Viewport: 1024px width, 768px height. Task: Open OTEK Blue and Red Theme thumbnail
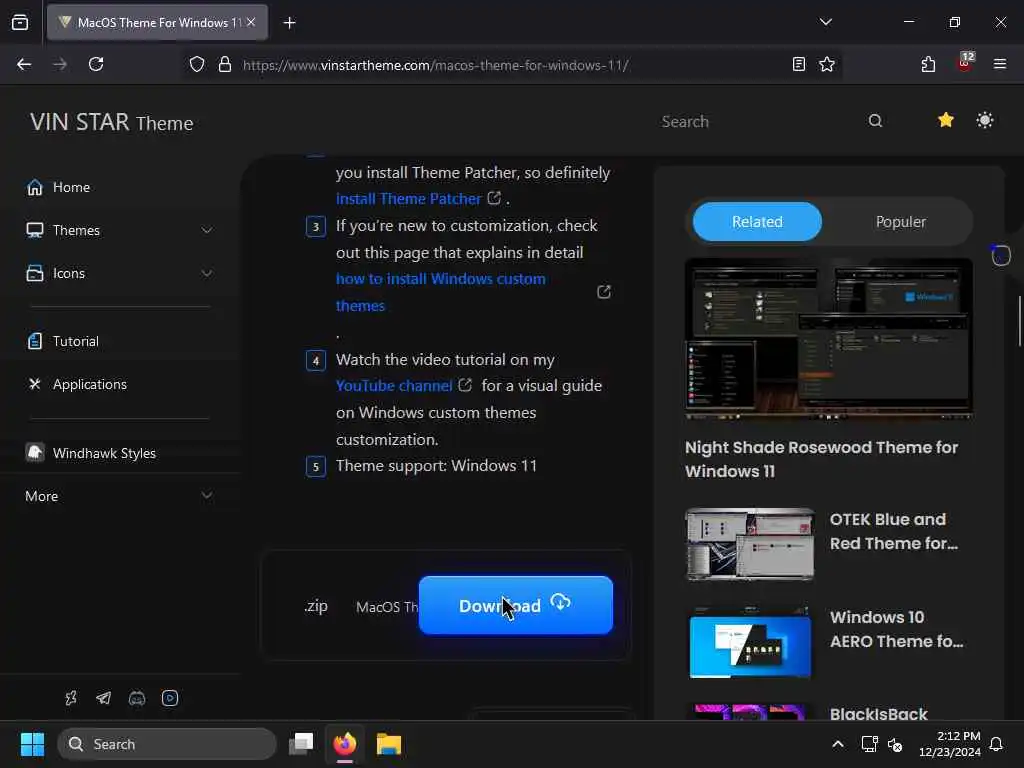coord(750,543)
